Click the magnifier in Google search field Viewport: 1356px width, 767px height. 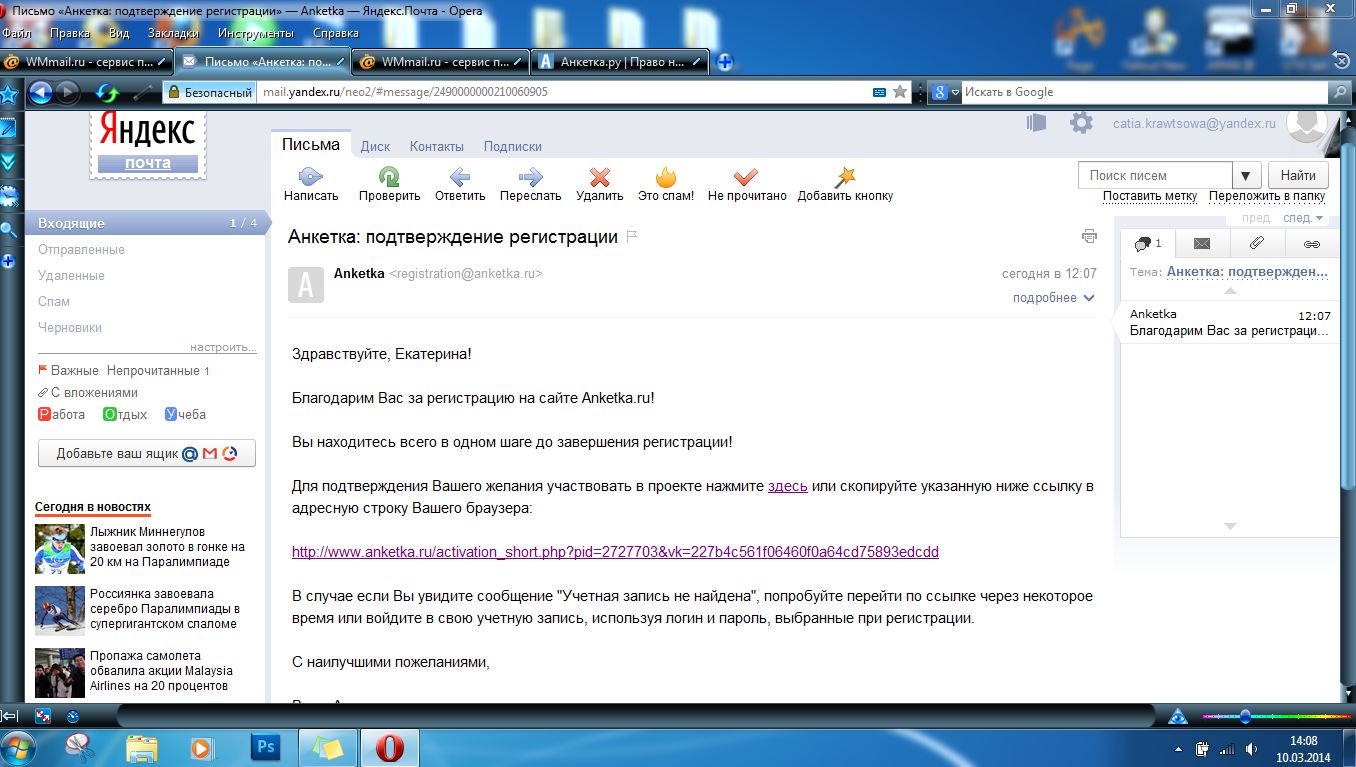1340,92
